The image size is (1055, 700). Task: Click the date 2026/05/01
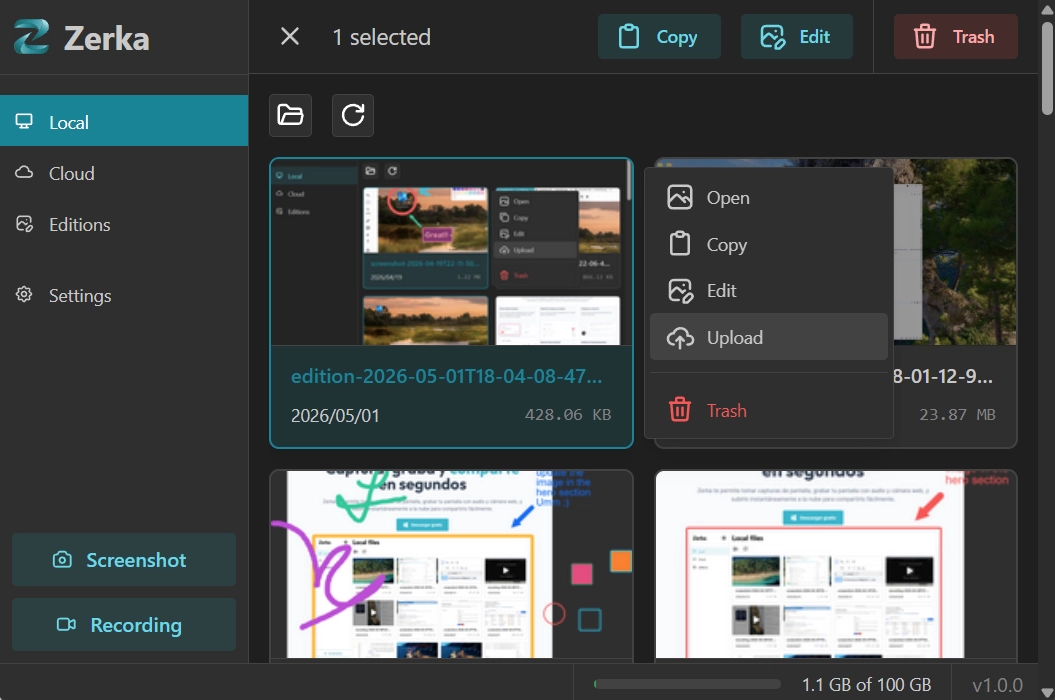(335, 415)
